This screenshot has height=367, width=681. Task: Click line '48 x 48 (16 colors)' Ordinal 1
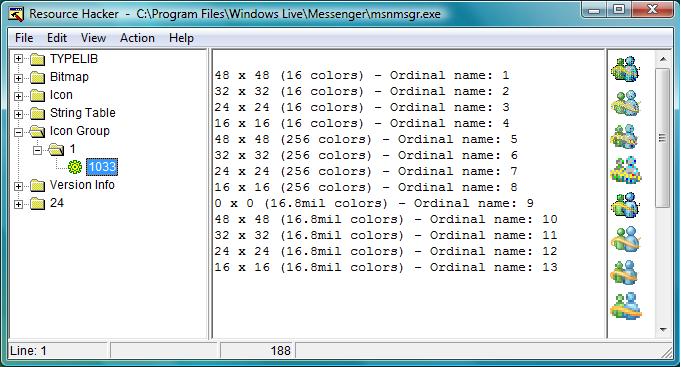(361, 76)
